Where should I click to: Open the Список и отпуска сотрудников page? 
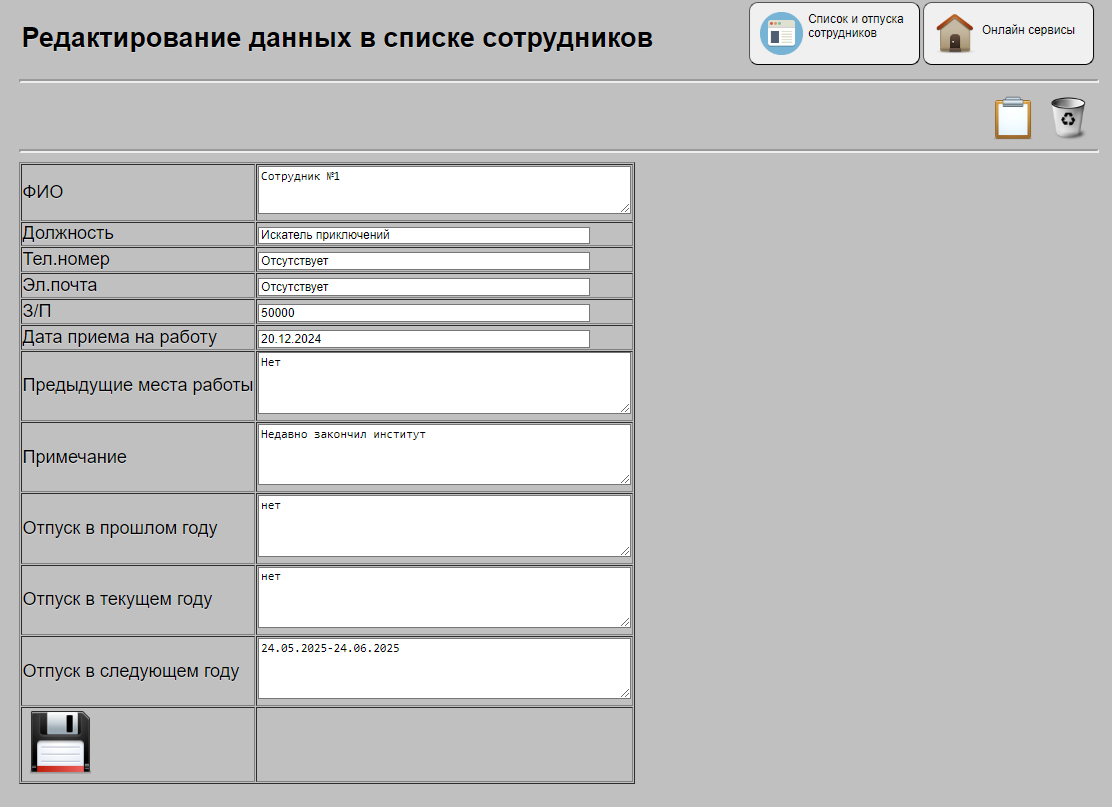click(x=834, y=33)
